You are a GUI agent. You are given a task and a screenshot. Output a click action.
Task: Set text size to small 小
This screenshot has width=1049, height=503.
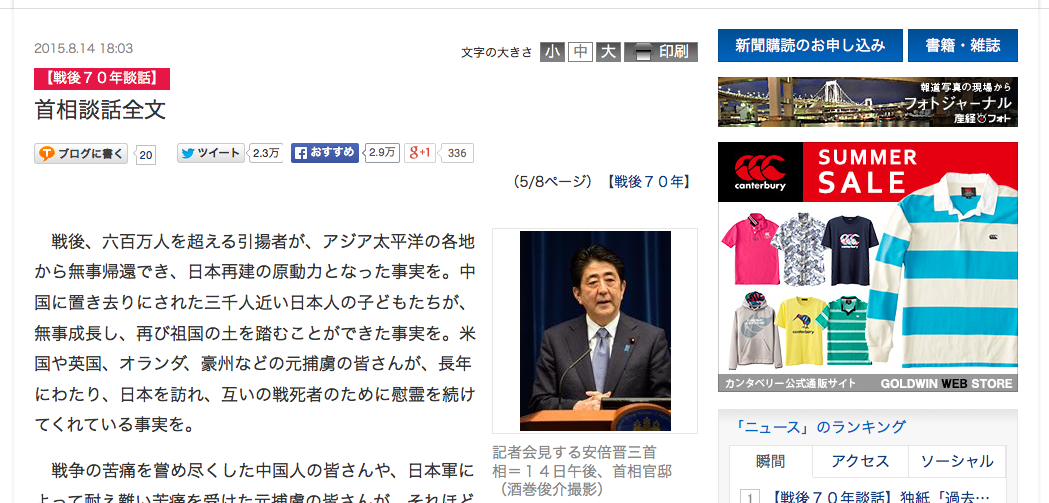[552, 52]
